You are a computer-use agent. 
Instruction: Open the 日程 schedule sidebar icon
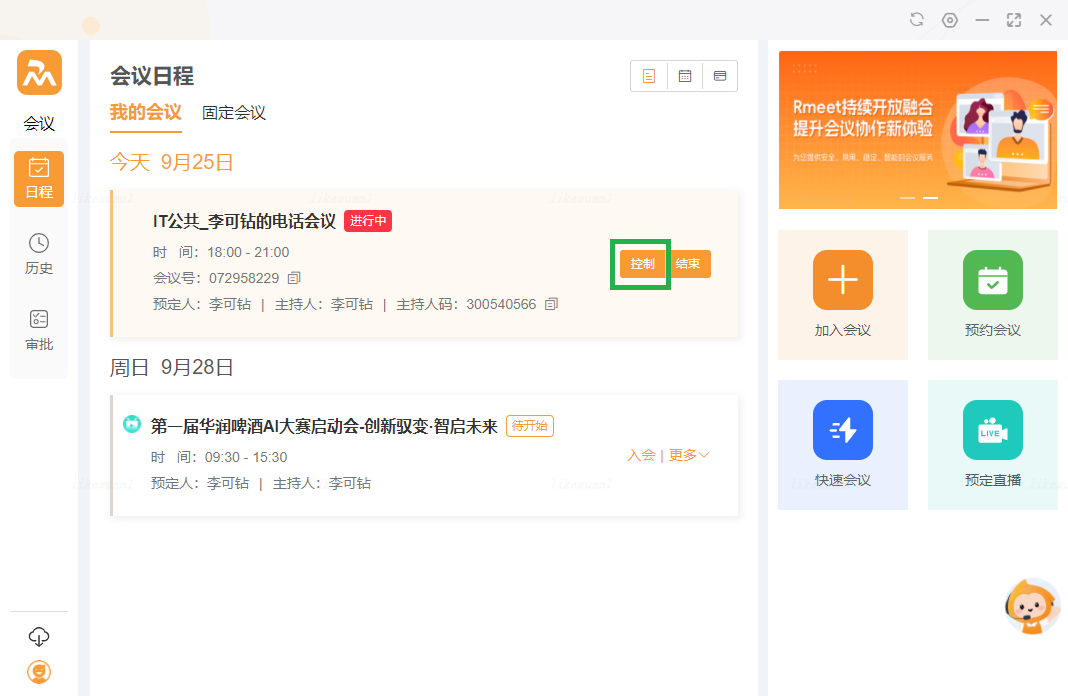39,178
